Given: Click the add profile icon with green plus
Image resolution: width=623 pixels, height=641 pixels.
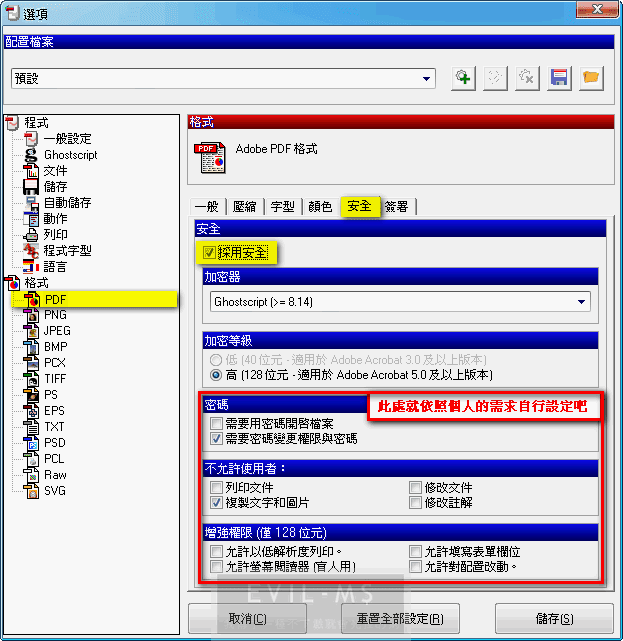Looking at the screenshot, I should [x=463, y=78].
